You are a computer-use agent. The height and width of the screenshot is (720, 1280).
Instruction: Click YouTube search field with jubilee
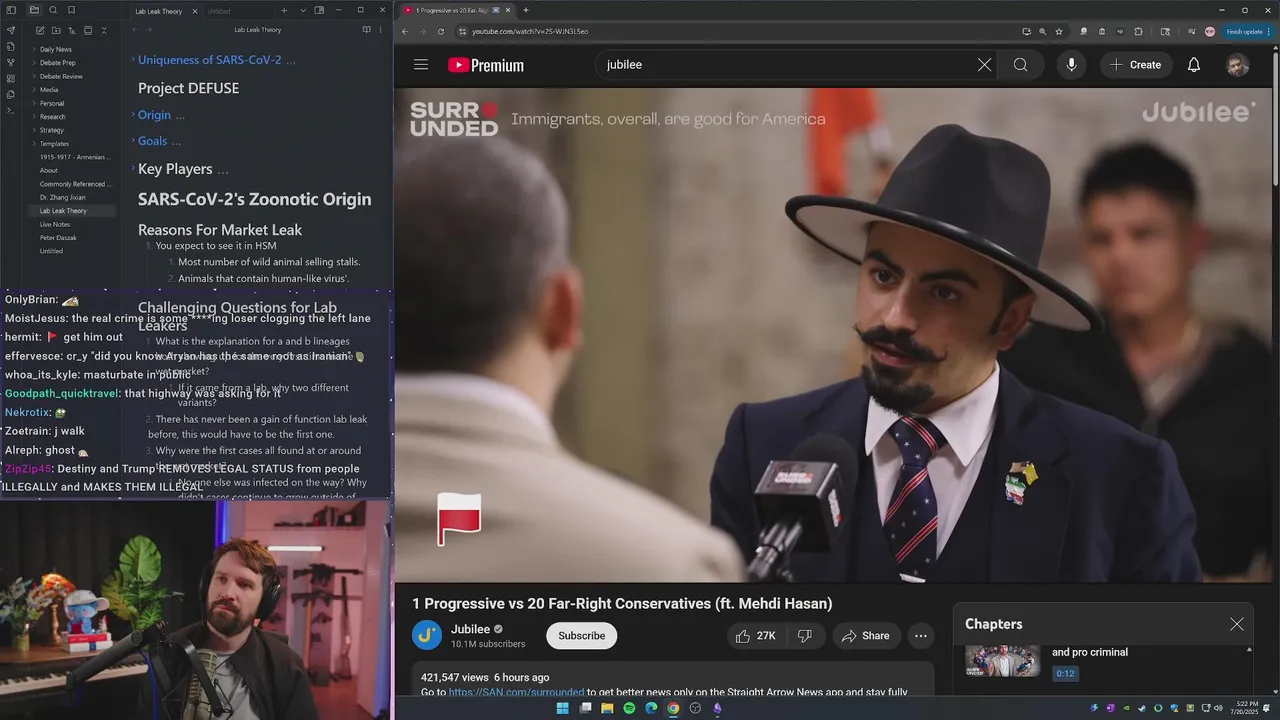tap(785, 65)
